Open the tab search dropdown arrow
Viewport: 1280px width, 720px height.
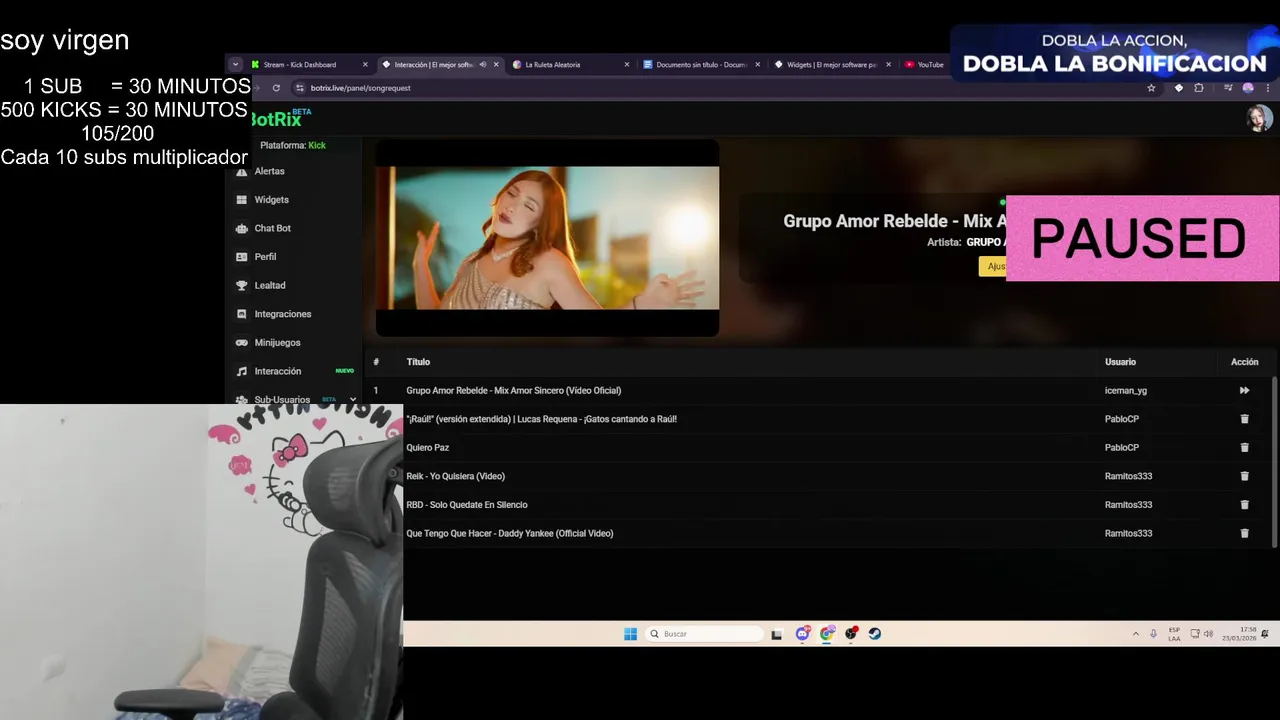[236, 65]
